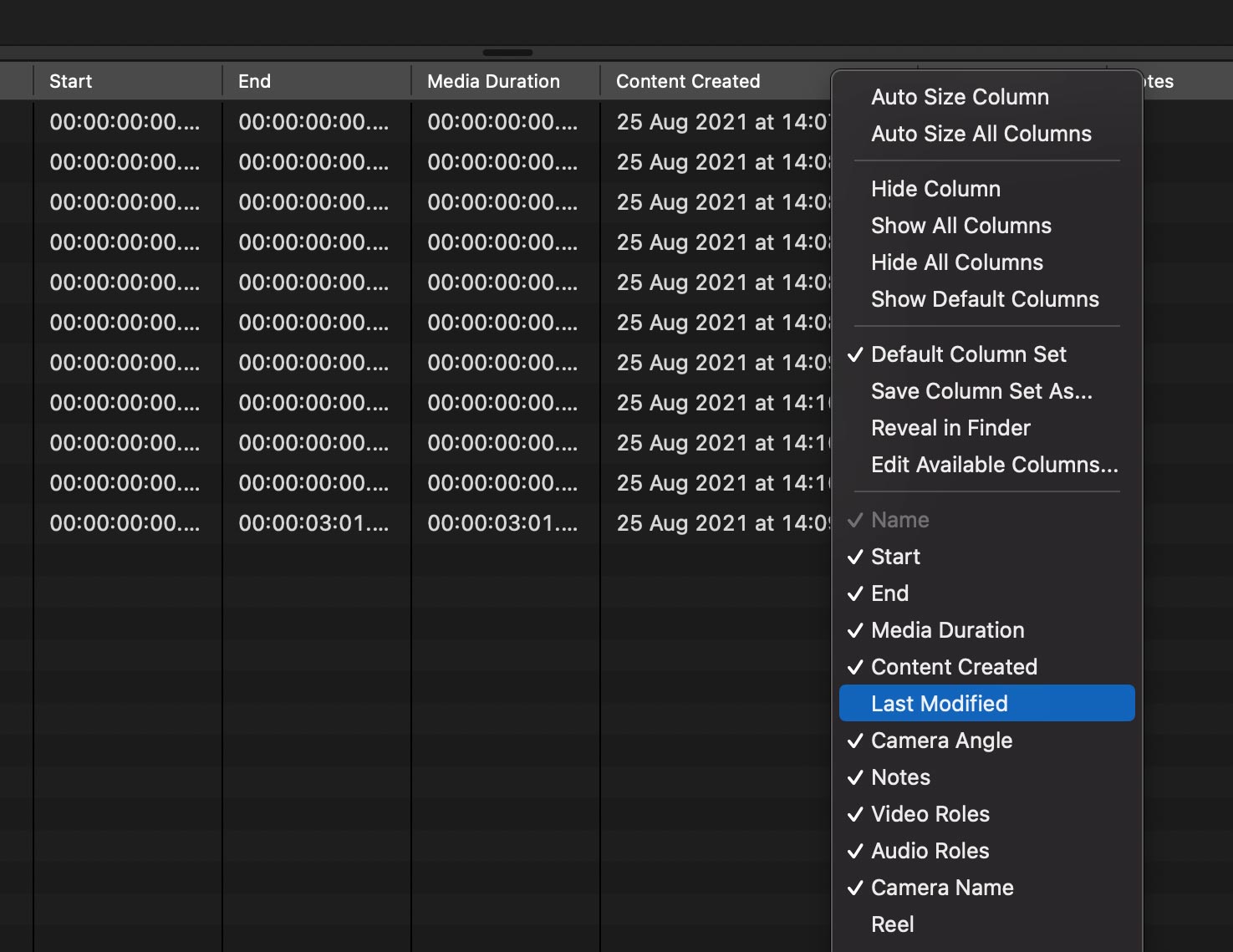
Task: Toggle Content Created in the column menu
Action: [x=986, y=667]
